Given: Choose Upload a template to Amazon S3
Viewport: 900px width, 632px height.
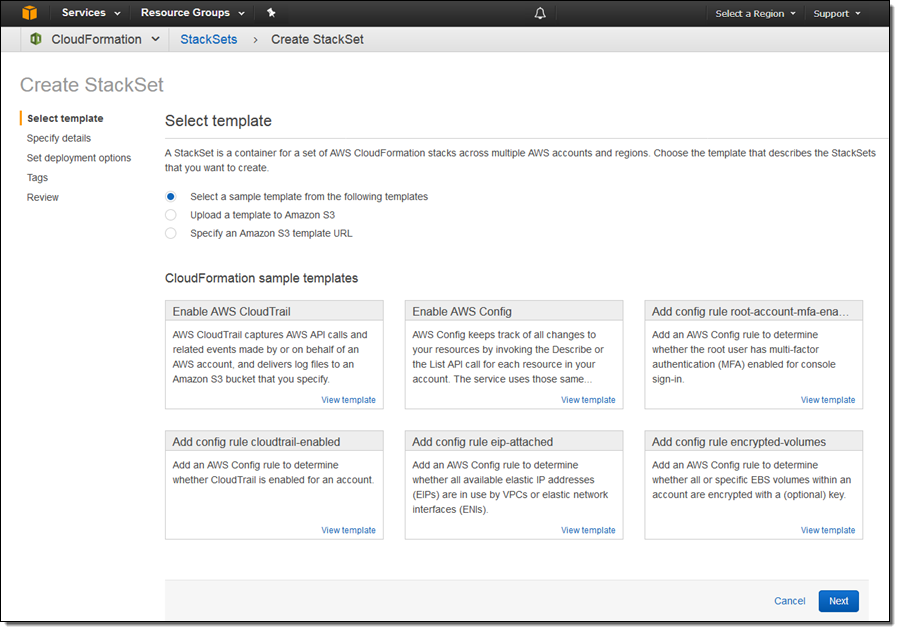Looking at the screenshot, I should tap(171, 215).
